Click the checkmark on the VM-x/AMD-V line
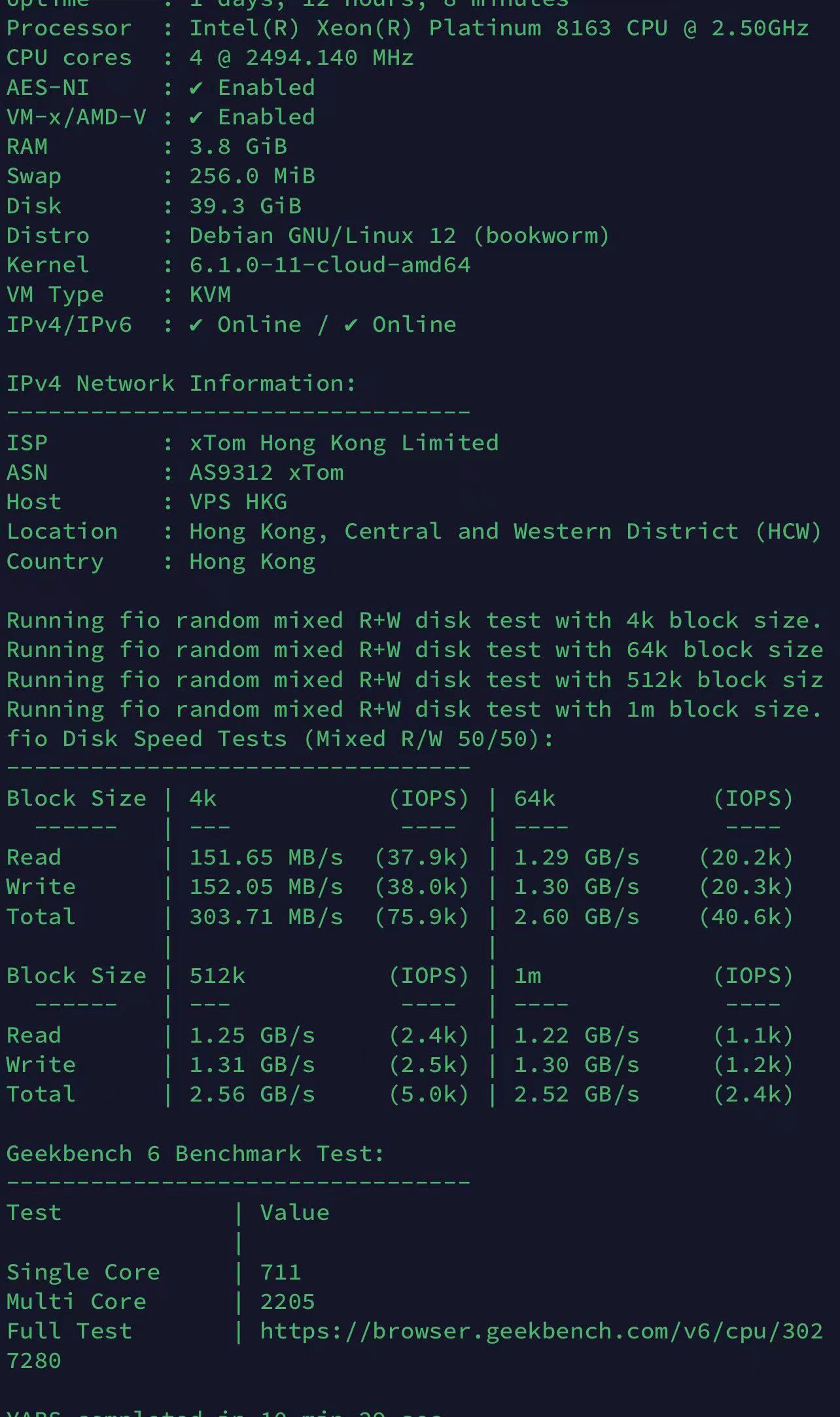The image size is (840, 1417). tap(196, 117)
